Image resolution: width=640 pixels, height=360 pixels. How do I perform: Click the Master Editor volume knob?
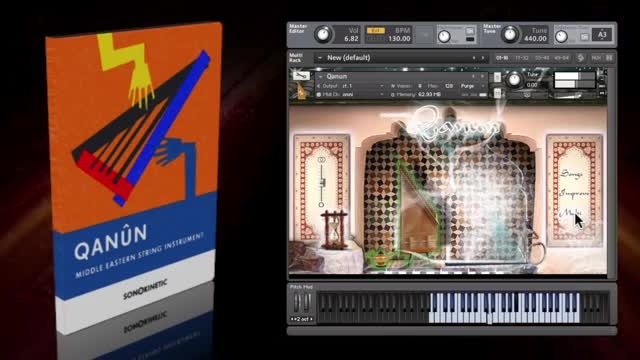pyautogui.click(x=323, y=34)
